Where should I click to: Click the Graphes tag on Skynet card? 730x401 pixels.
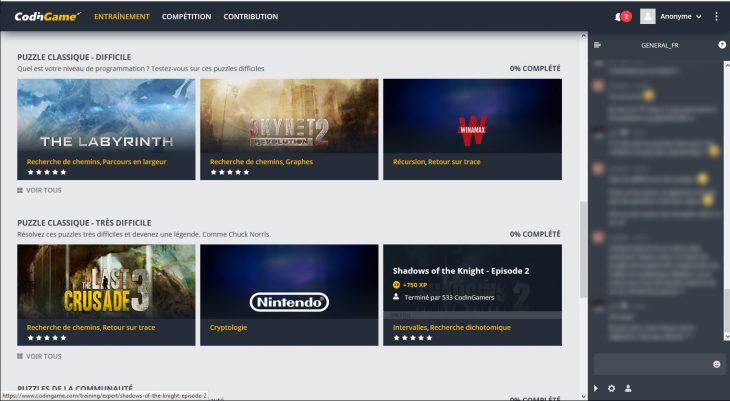point(299,162)
